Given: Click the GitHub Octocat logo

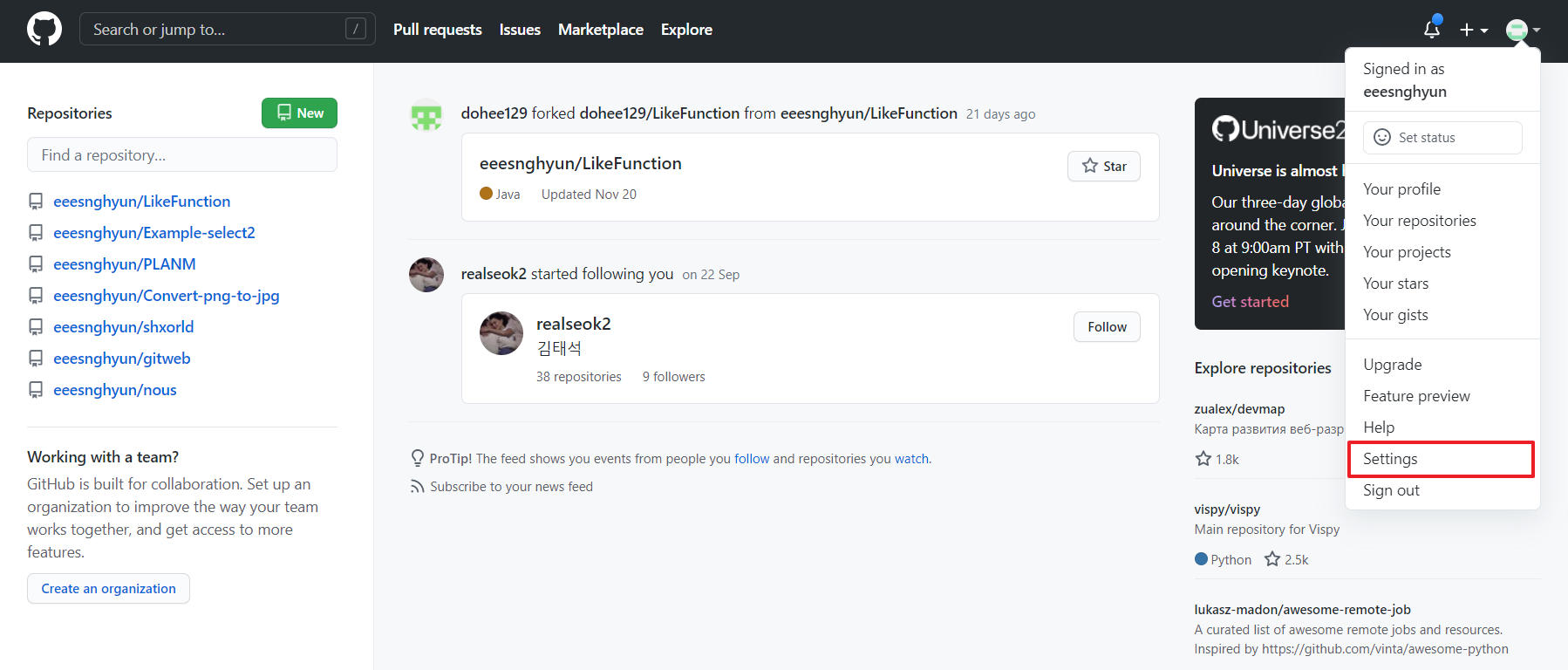Looking at the screenshot, I should click(44, 29).
